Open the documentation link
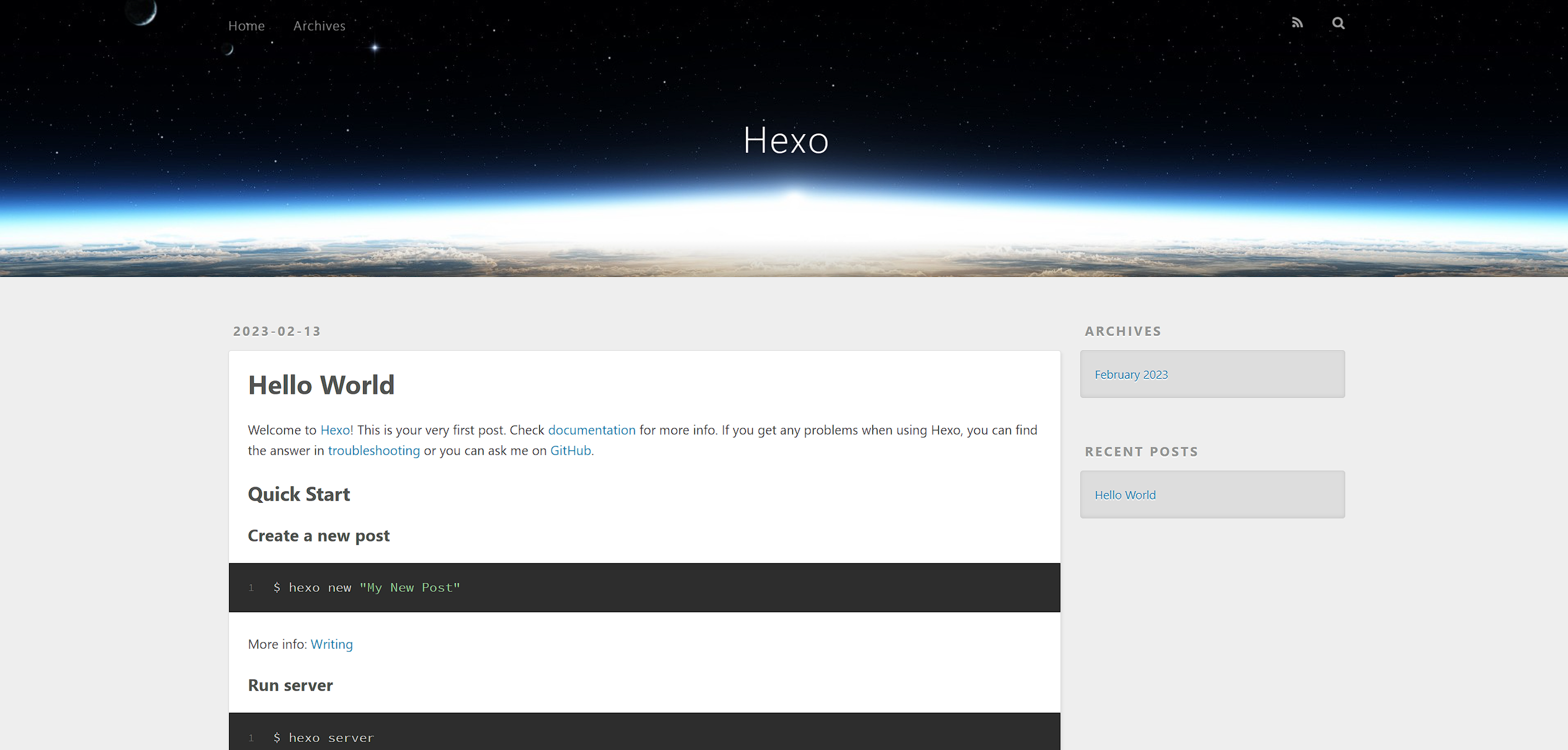Screen dimensions: 1568x750 [591, 430]
